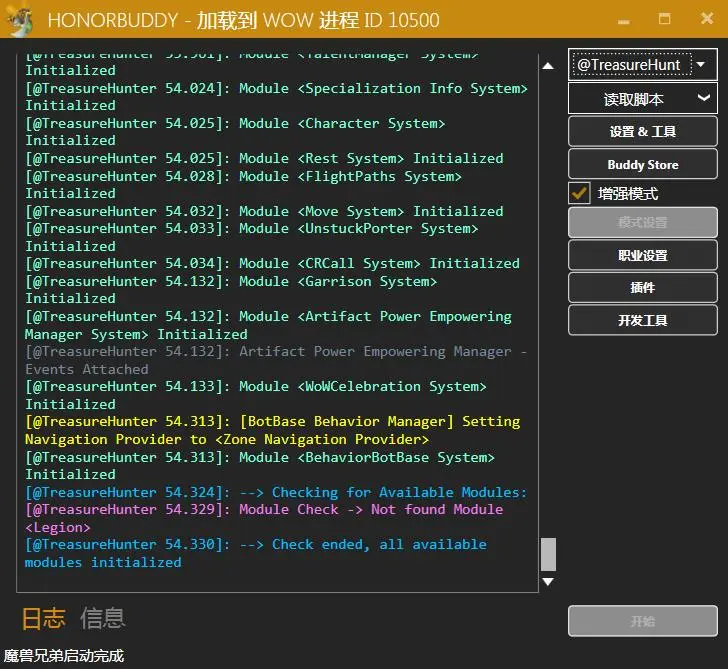Click the log scrollbar thumb
This screenshot has width=728, height=669.
[548, 554]
